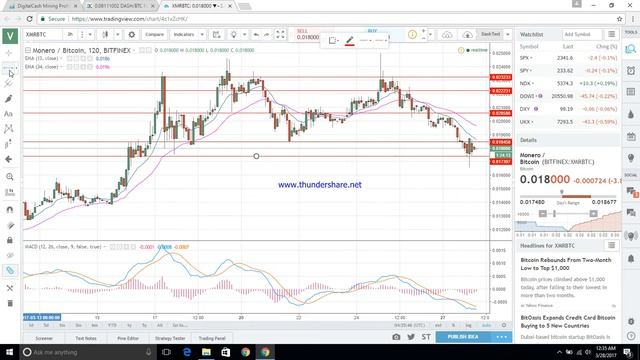Open the floating toolbar rectangle style dropdown
The width and height of the screenshot is (640, 360).
[334, 40]
